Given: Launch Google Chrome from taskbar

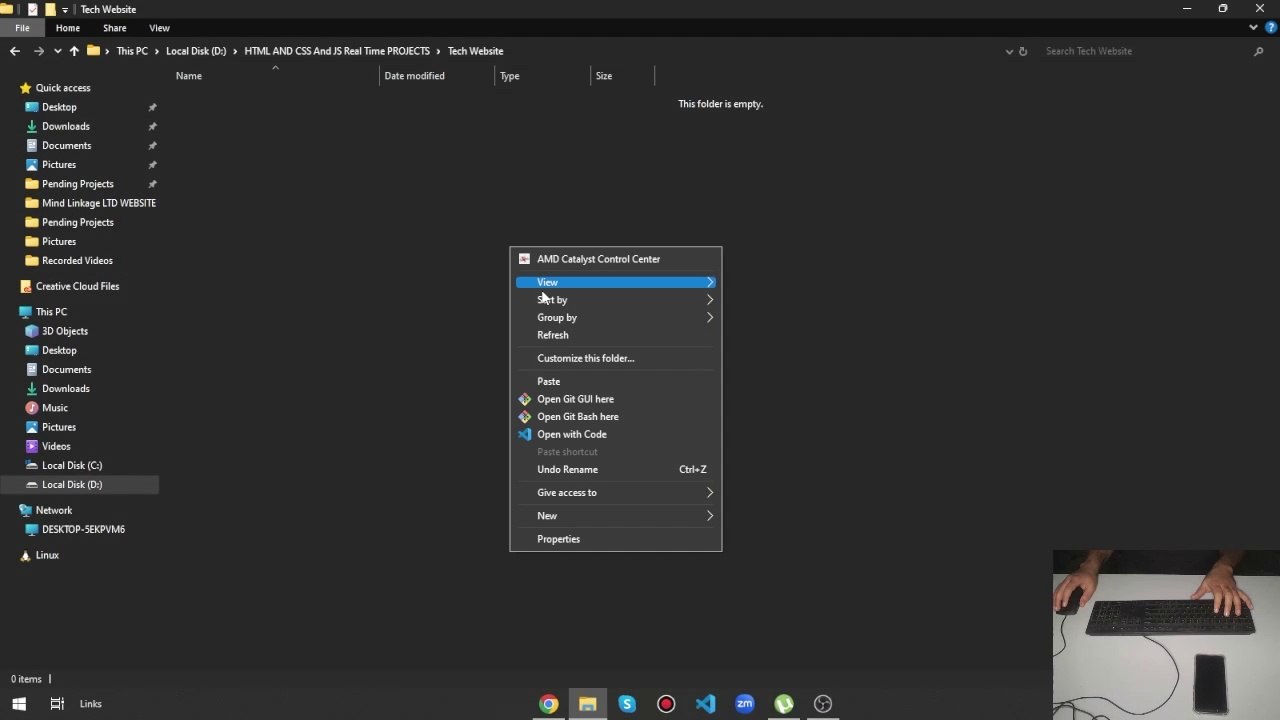Looking at the screenshot, I should pos(548,704).
